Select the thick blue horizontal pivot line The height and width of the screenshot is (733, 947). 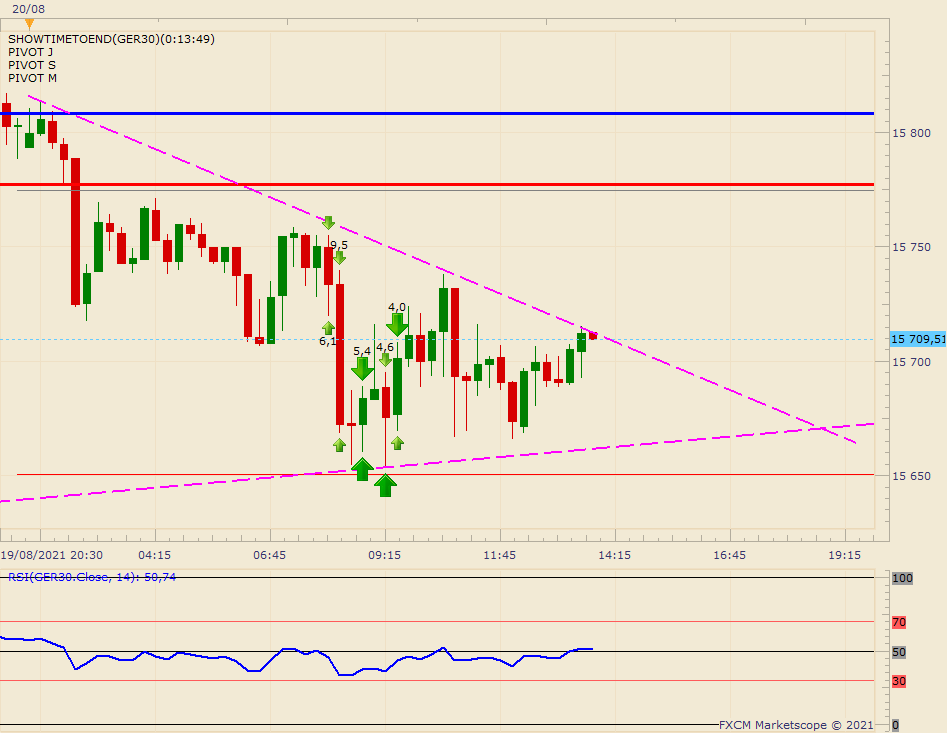(x=437, y=114)
